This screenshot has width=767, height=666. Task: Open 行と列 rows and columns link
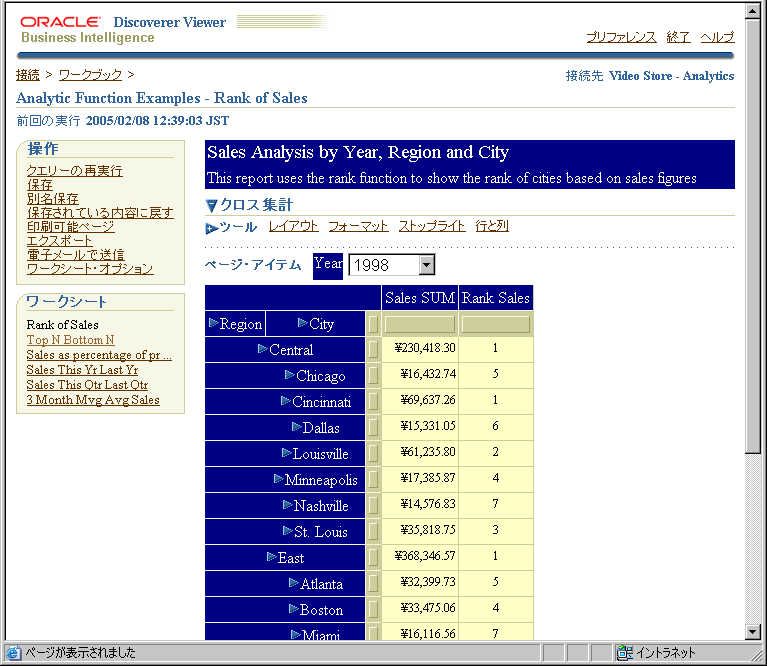(492, 226)
